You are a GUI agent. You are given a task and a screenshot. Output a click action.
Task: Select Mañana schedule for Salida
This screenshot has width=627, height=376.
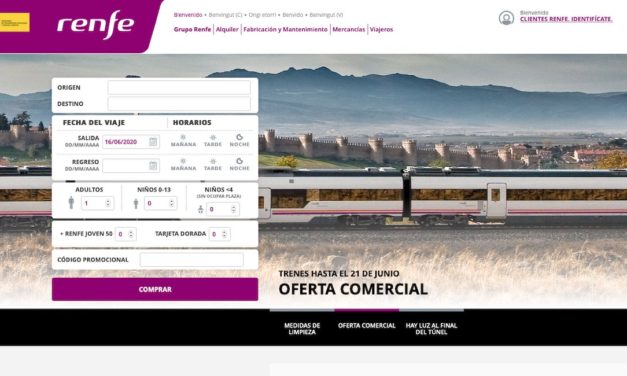click(x=183, y=141)
